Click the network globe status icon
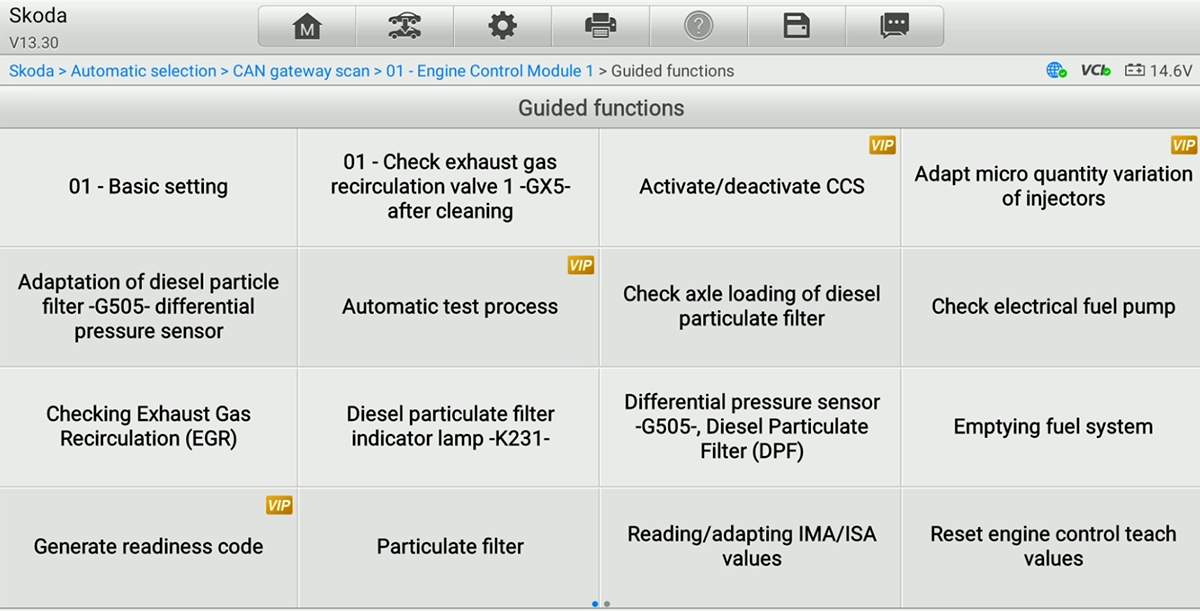1200x611 pixels. 1056,71
